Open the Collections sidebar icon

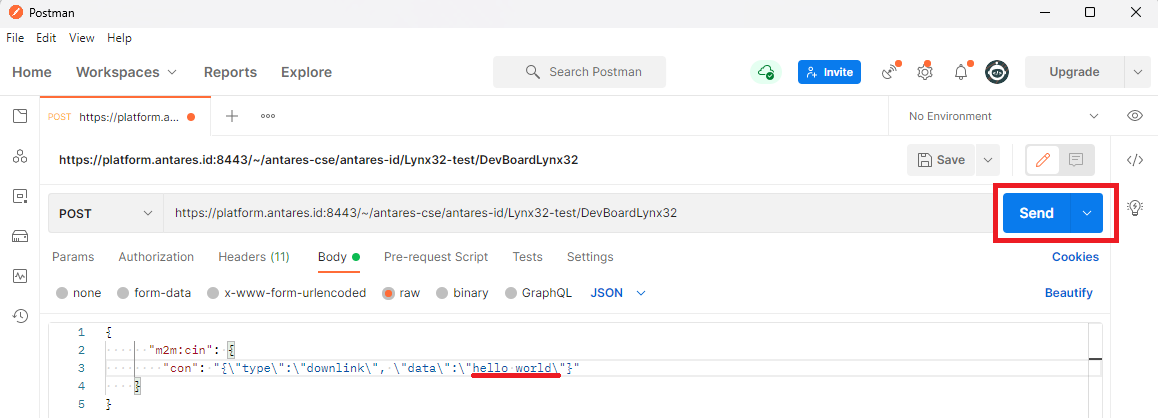(x=20, y=116)
